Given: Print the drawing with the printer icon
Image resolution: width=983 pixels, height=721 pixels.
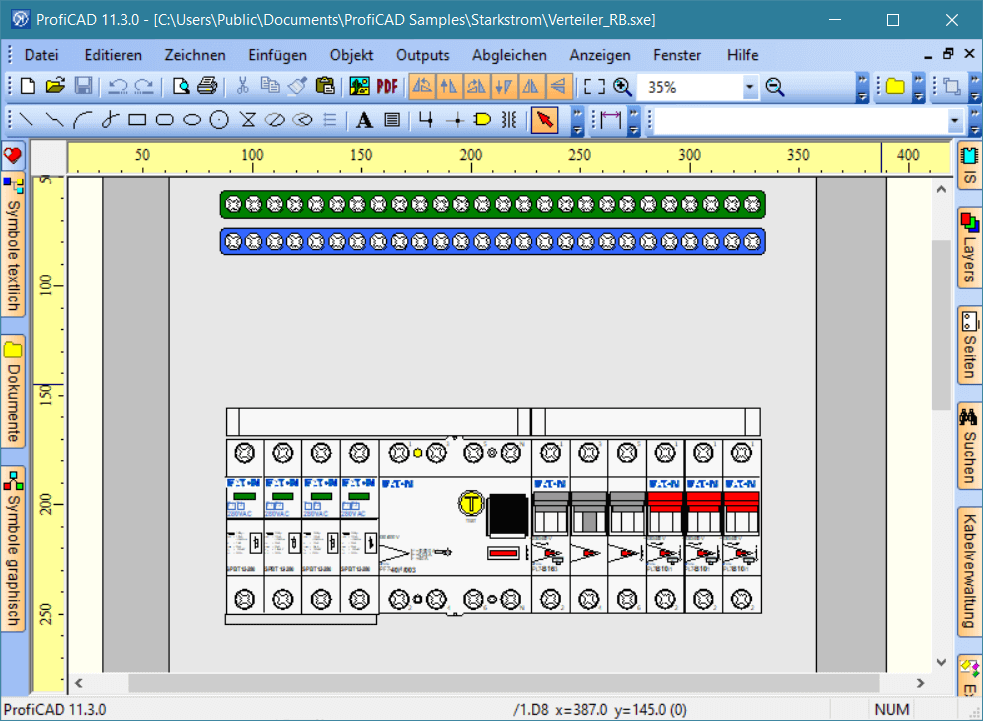Looking at the screenshot, I should pyautogui.click(x=207, y=86).
